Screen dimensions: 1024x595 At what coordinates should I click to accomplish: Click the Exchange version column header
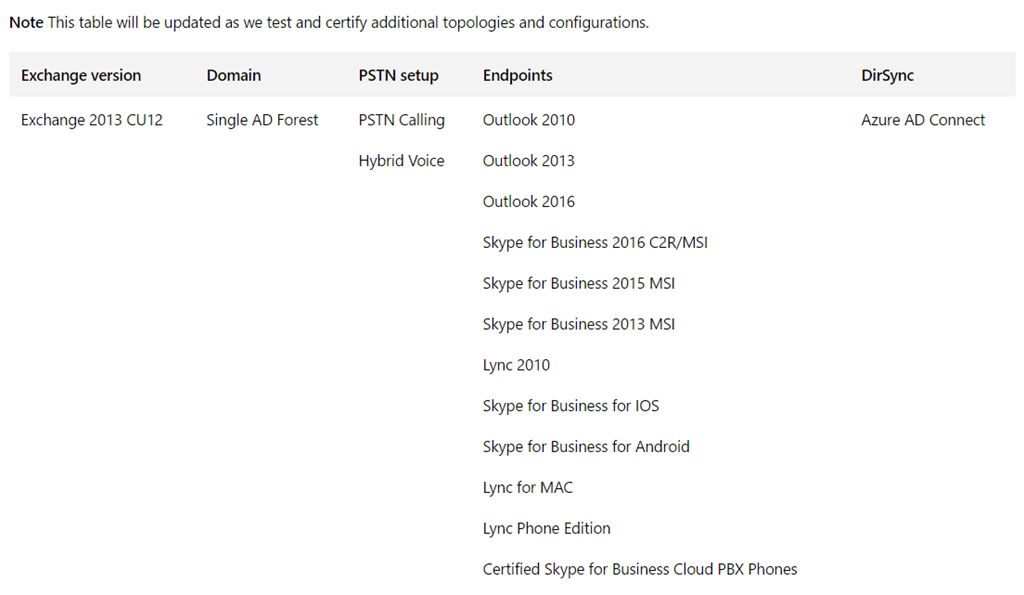click(x=81, y=75)
